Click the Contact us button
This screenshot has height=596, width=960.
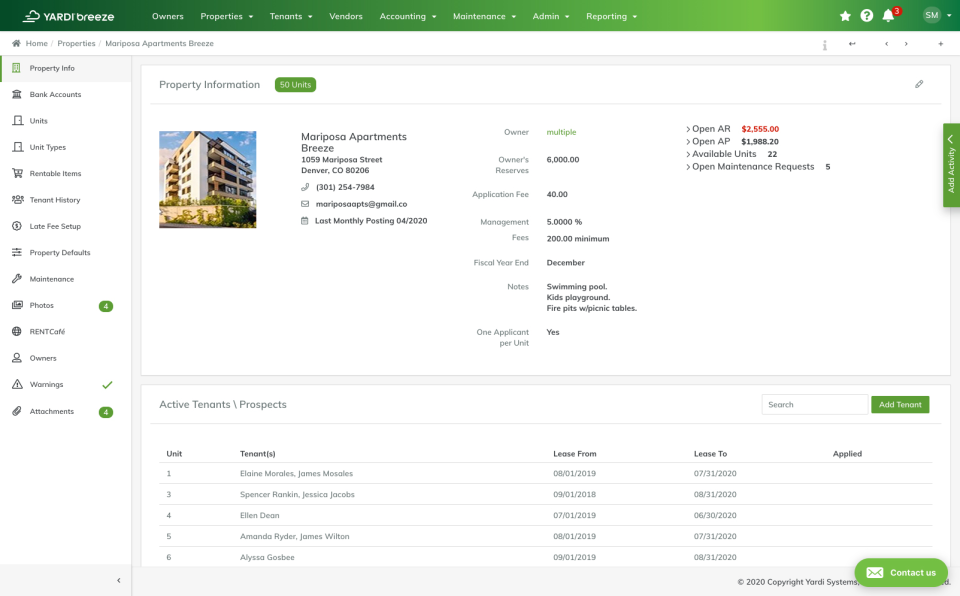[x=901, y=573]
